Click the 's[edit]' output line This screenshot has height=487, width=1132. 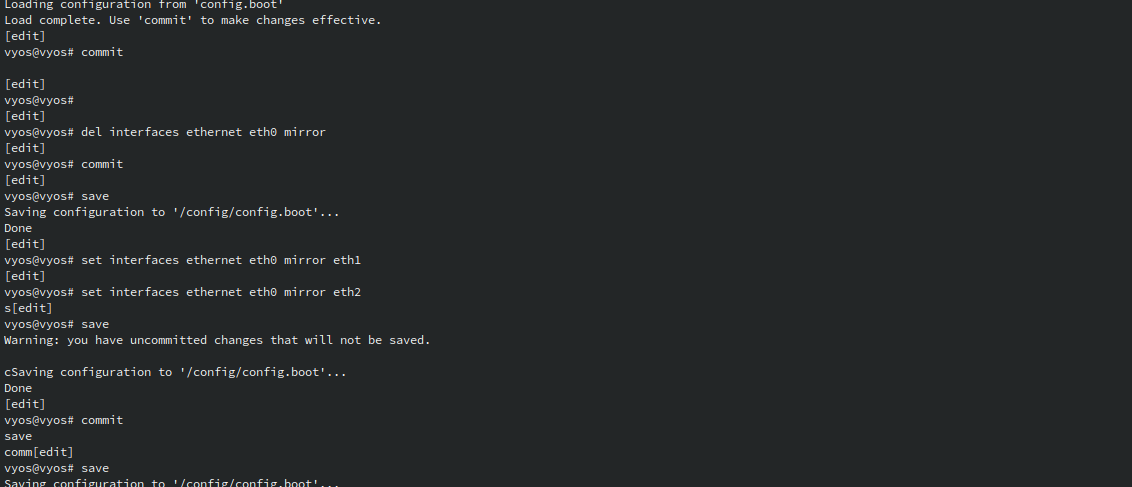(x=29, y=308)
